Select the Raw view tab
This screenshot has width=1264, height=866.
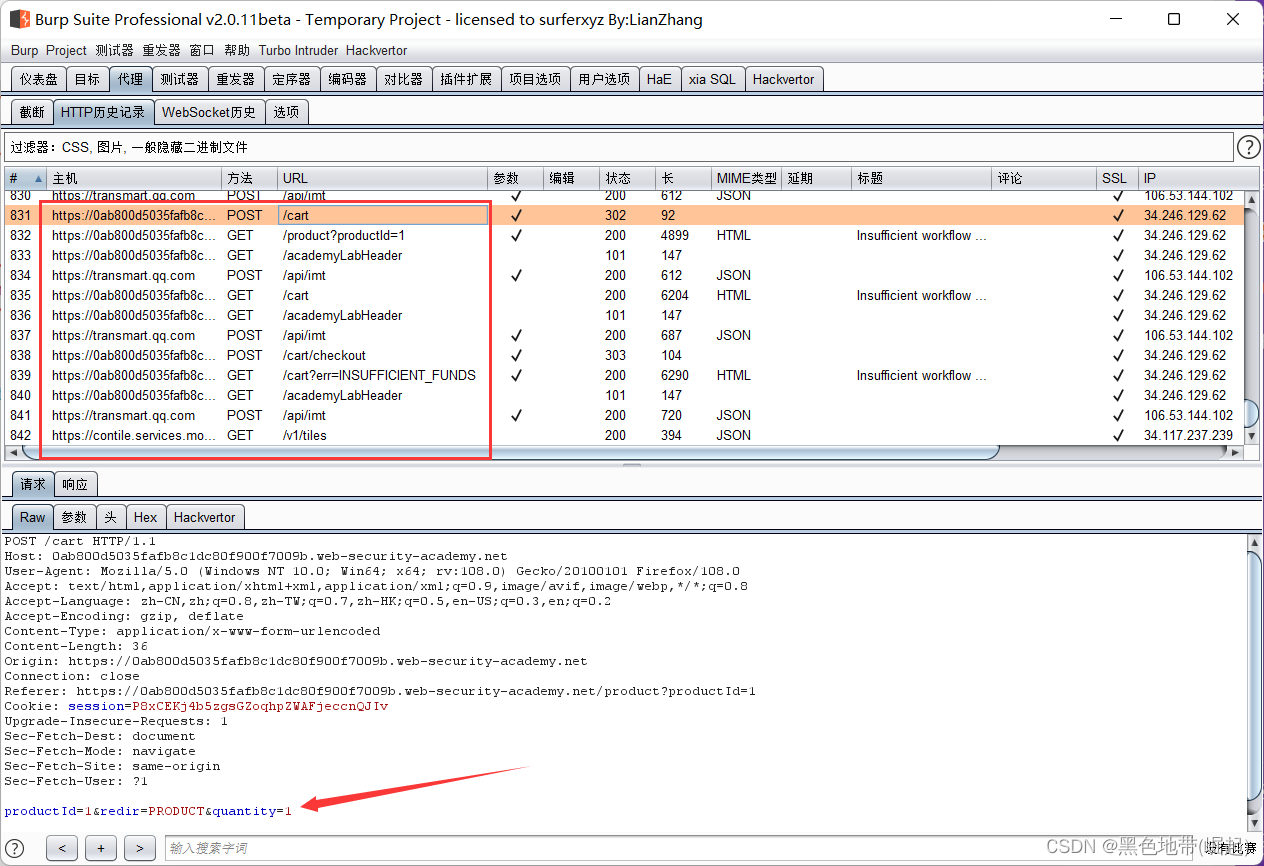(33, 517)
